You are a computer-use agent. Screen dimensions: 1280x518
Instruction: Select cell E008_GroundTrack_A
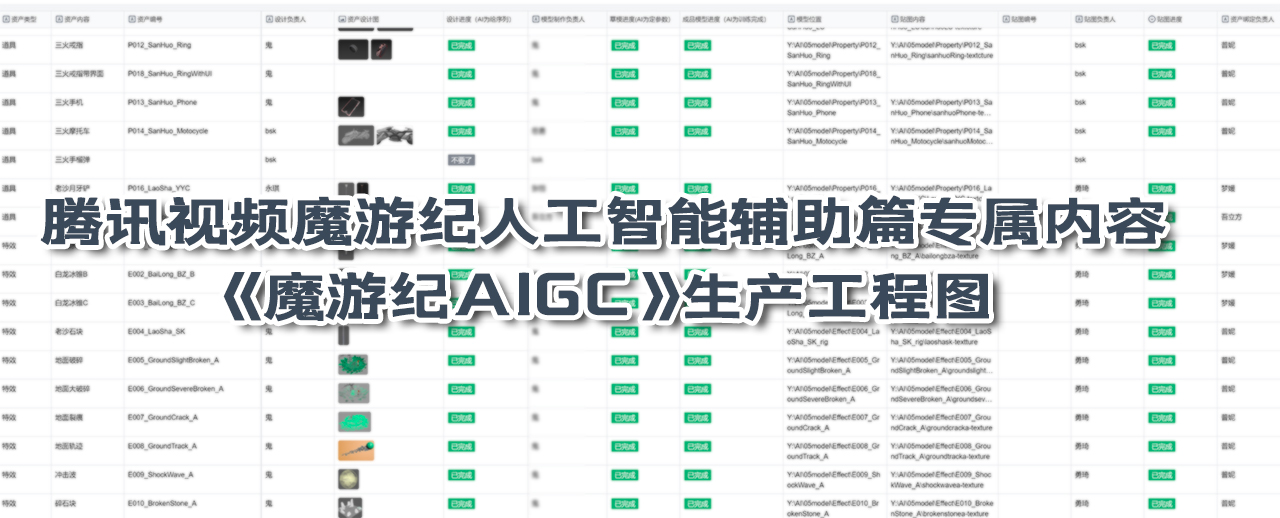[x=161, y=446]
